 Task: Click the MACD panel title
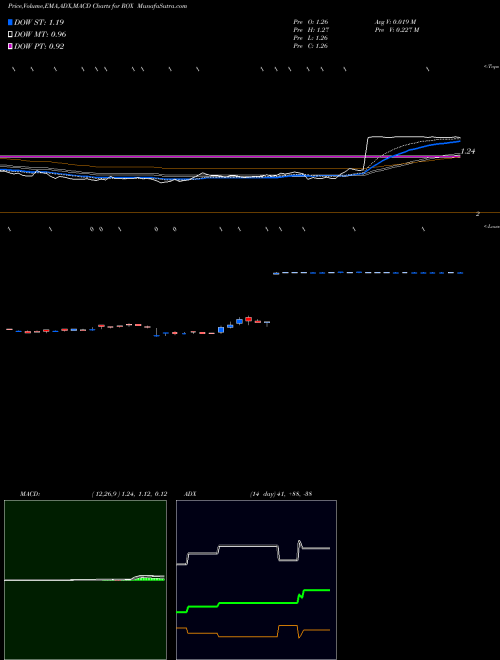pos(30,494)
